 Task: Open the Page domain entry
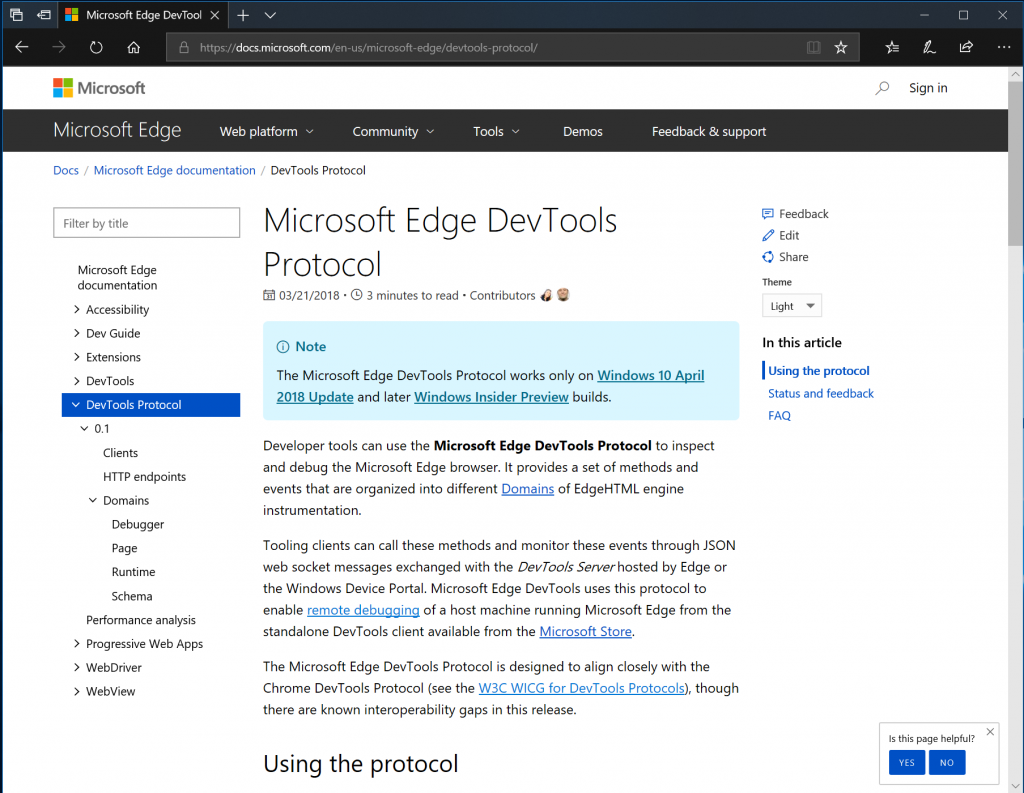[x=124, y=548]
